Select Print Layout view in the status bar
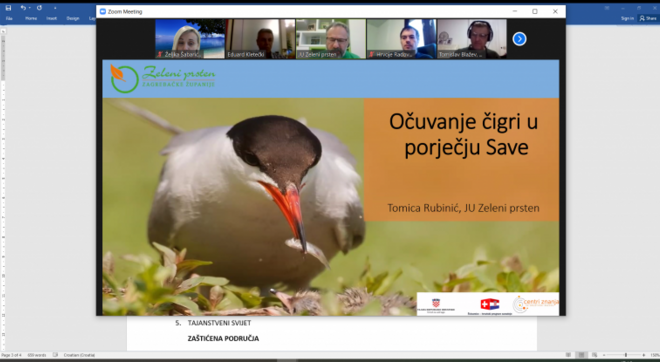This screenshot has height=362, width=660. pos(581,355)
